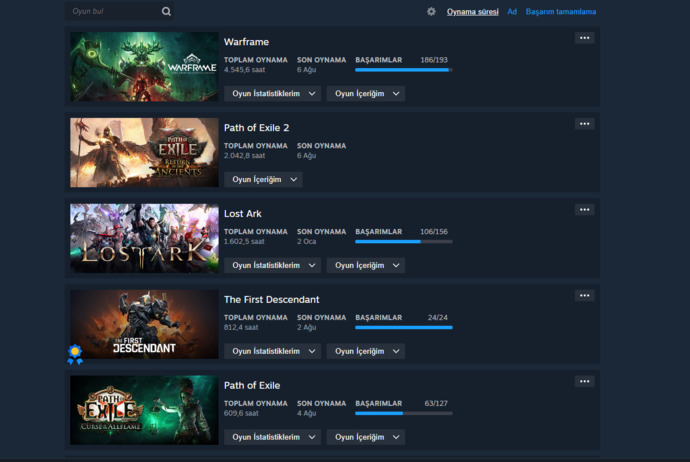
Task: Expand The First Descendant "Oyun İçeriğim" dropdown
Action: coord(366,351)
